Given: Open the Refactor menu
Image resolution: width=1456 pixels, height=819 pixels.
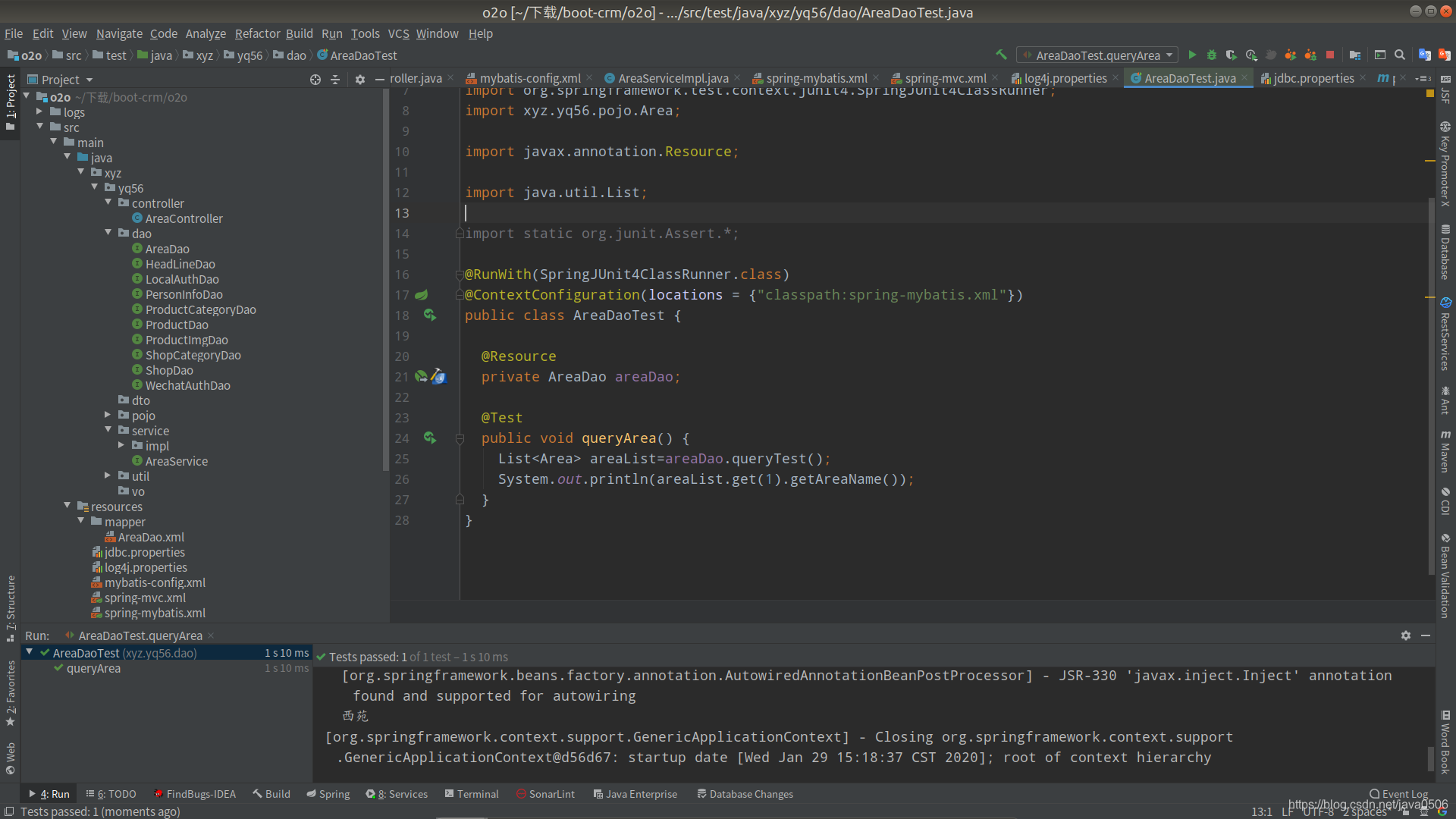Looking at the screenshot, I should tap(257, 33).
